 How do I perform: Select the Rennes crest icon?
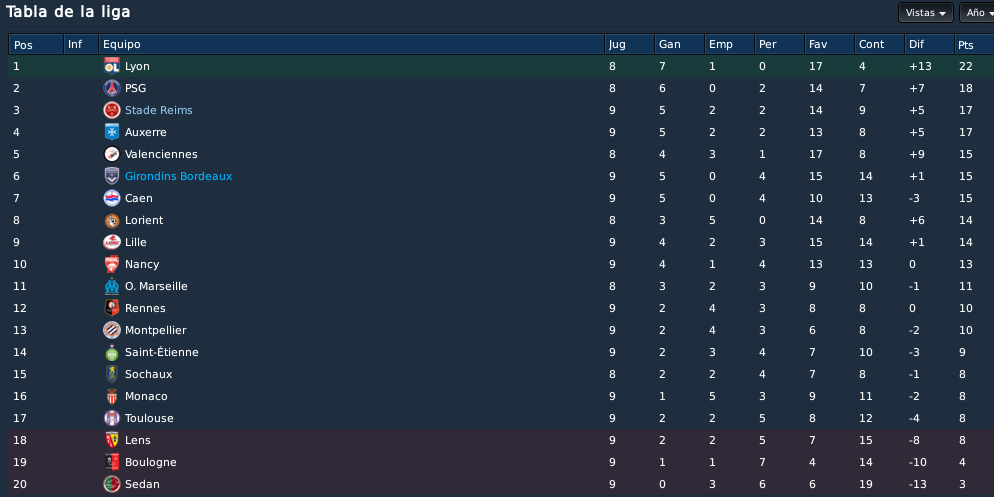pos(112,308)
